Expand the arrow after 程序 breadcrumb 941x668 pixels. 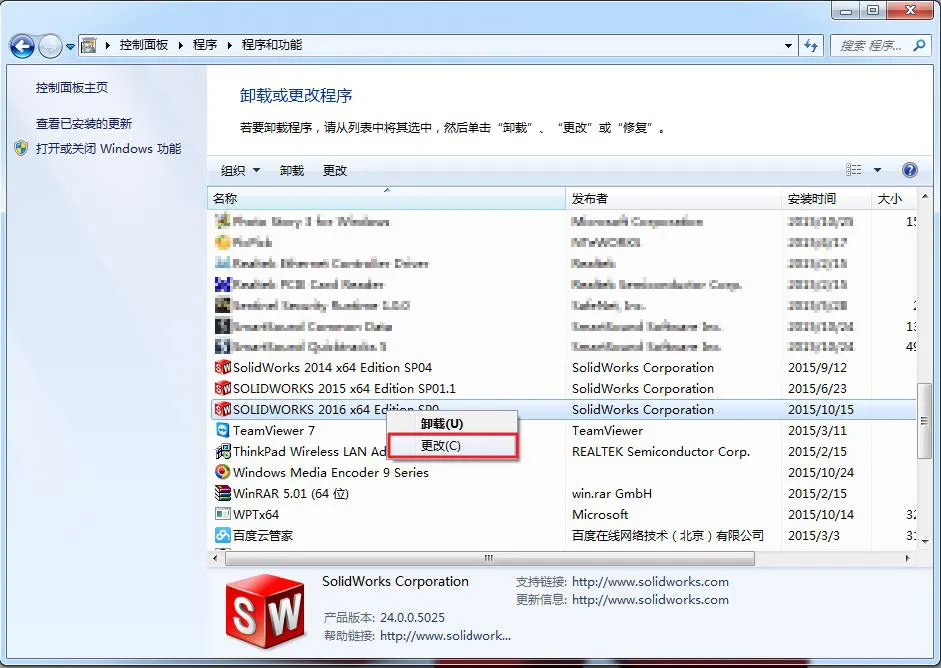229,45
